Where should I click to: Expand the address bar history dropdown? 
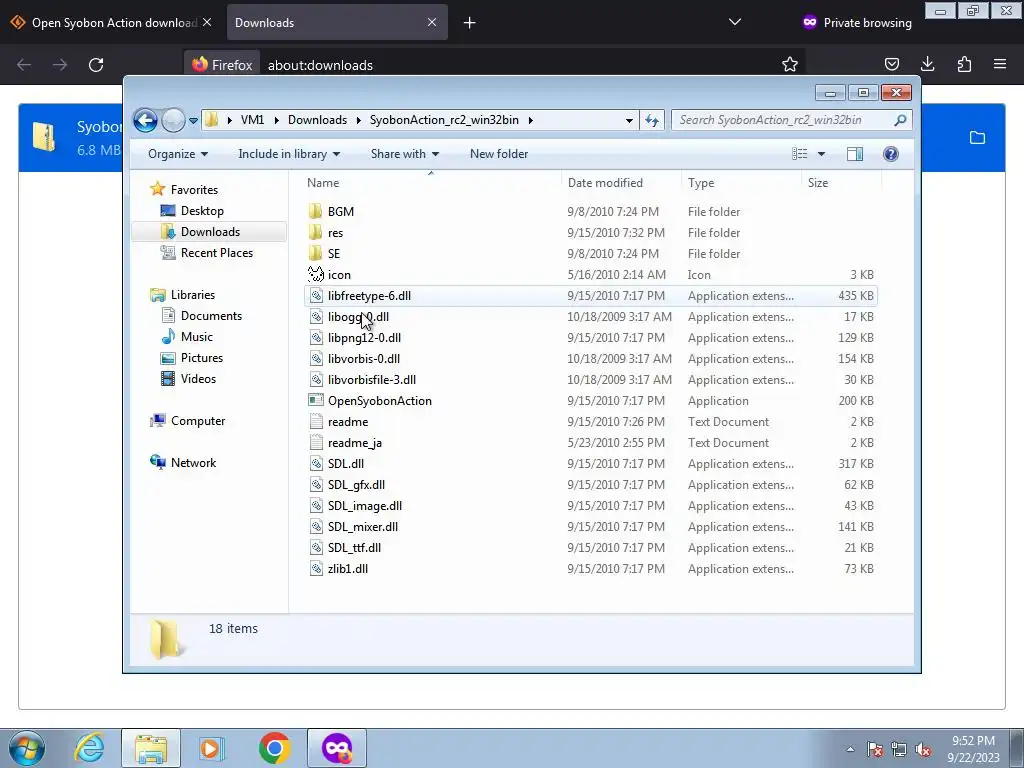click(x=629, y=120)
